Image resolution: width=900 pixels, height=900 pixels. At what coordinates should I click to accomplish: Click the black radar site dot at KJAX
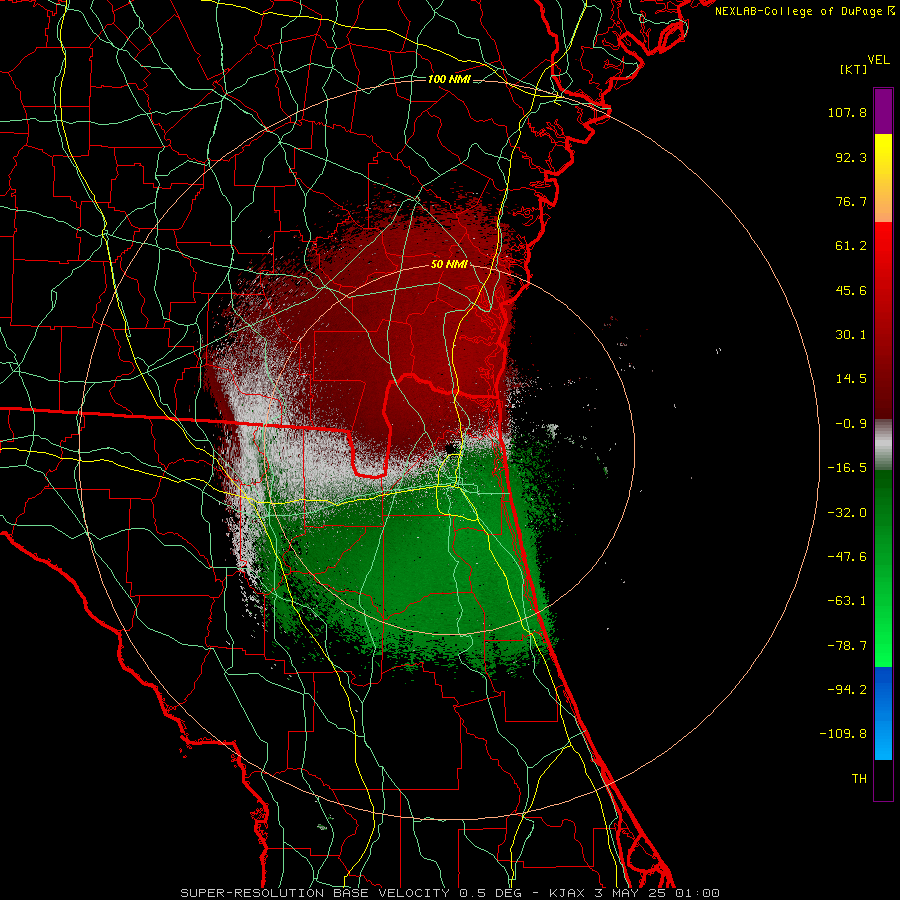[x=452, y=447]
